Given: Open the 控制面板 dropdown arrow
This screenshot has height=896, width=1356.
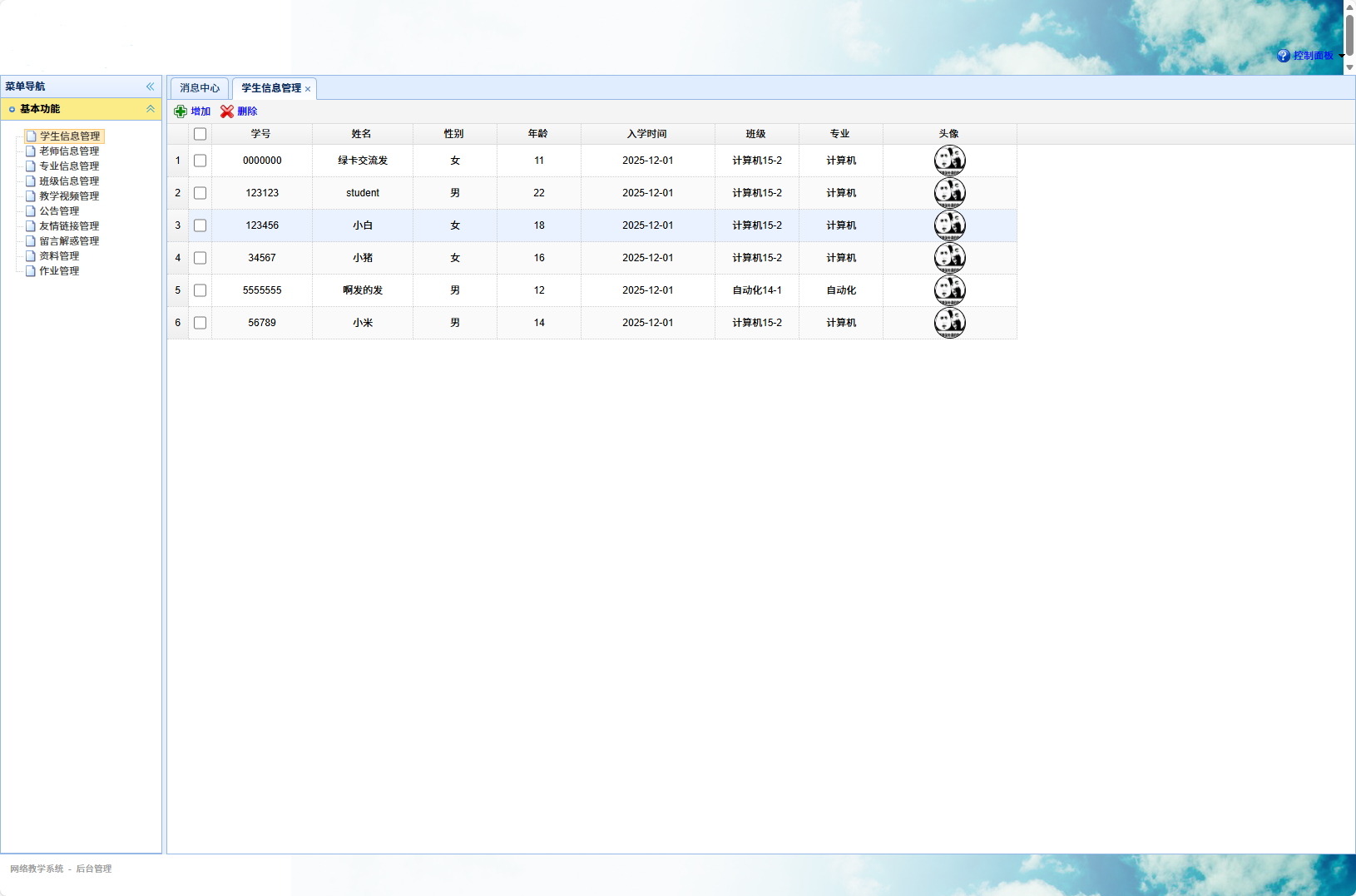Looking at the screenshot, I should pyautogui.click(x=1341, y=56).
